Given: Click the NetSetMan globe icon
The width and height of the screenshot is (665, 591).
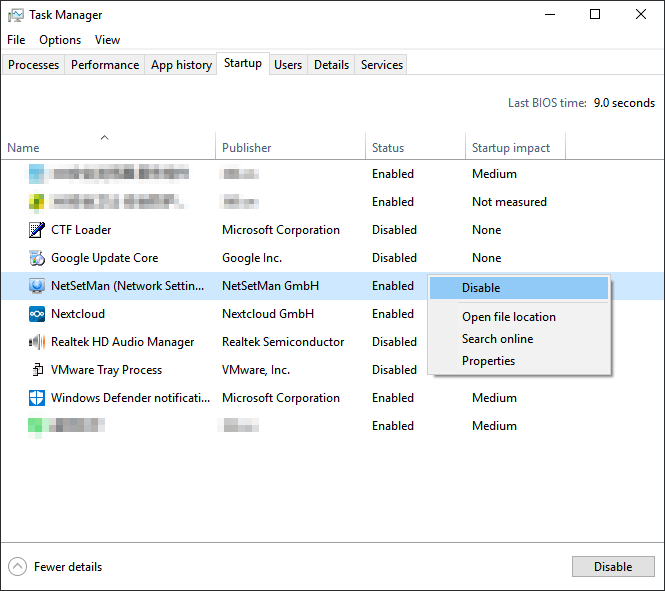Looking at the screenshot, I should click(36, 286).
